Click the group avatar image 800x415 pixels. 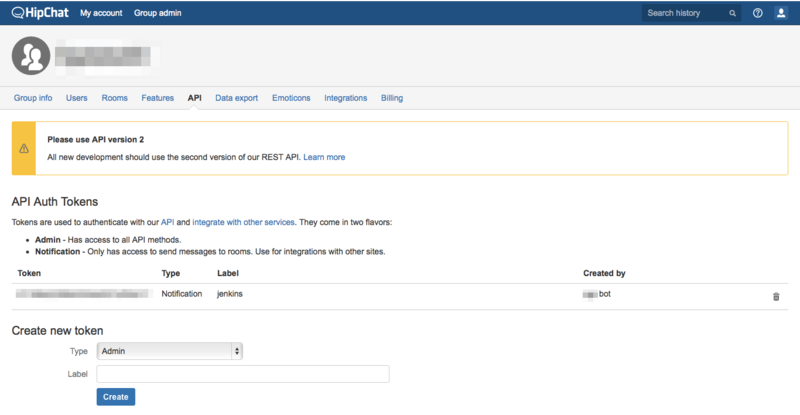tap(31, 56)
